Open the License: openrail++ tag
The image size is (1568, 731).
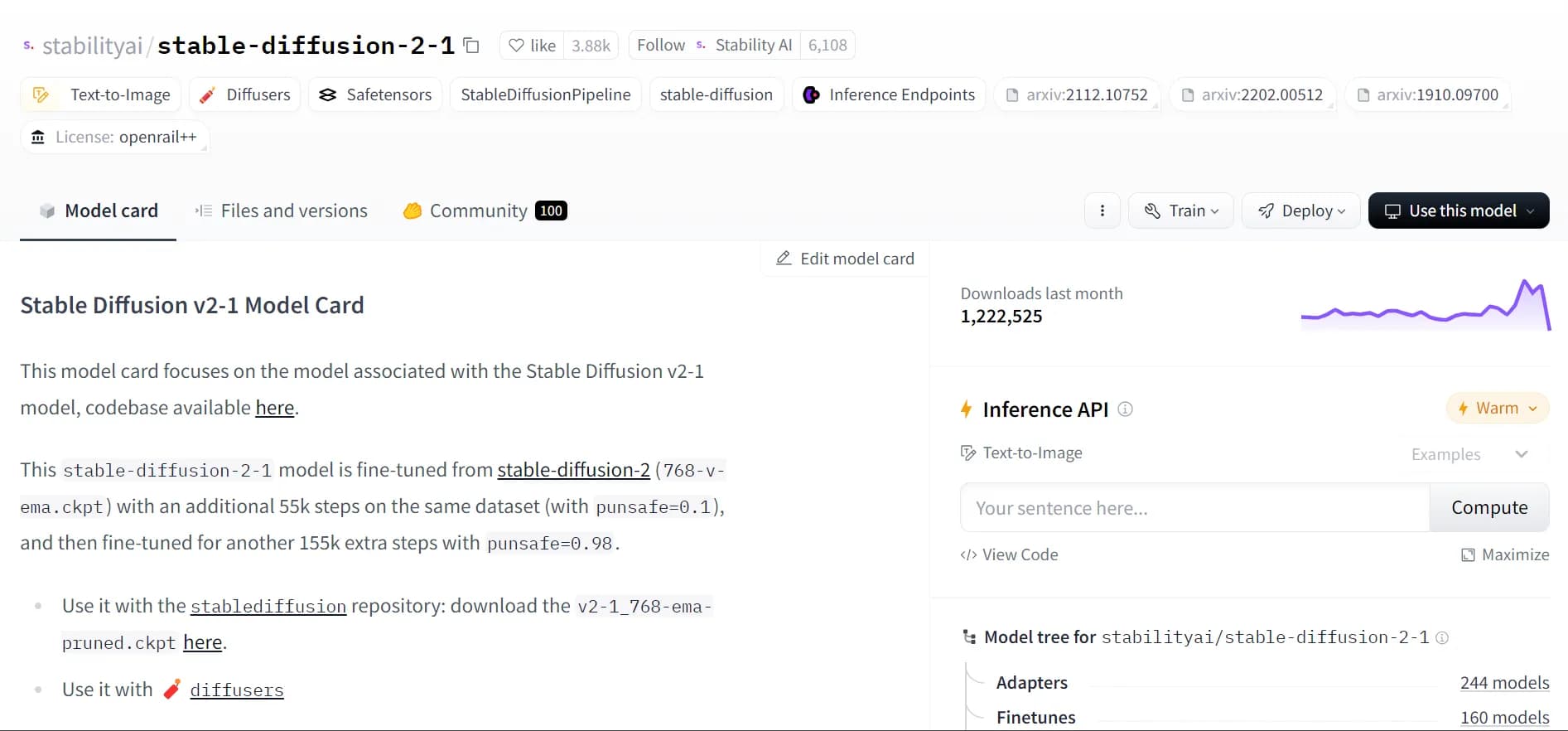(x=114, y=137)
